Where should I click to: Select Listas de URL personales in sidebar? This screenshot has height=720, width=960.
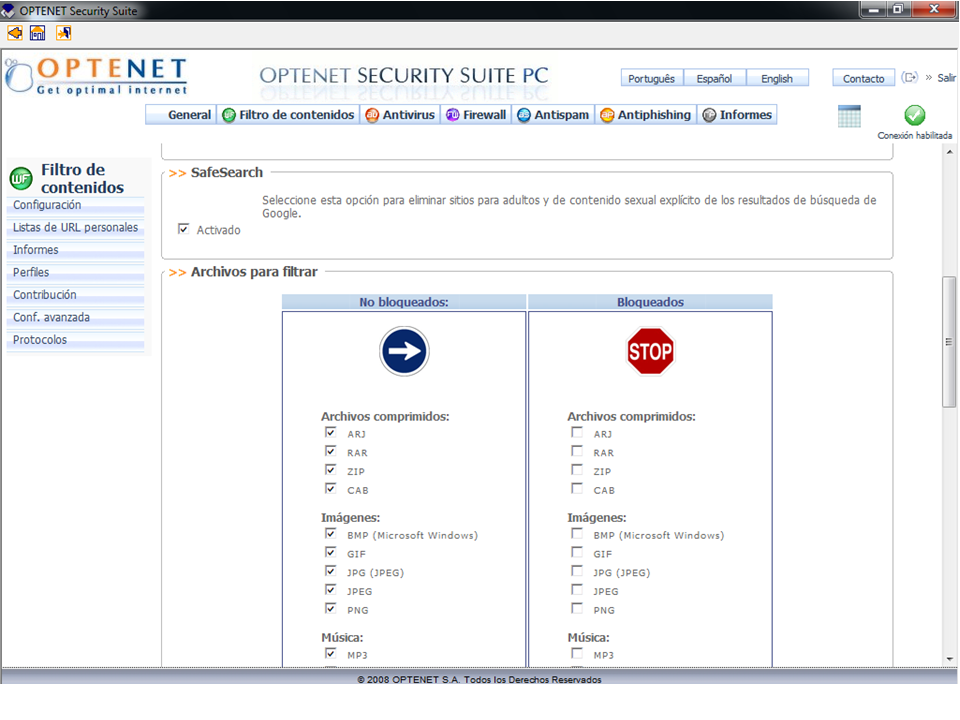[75, 228]
